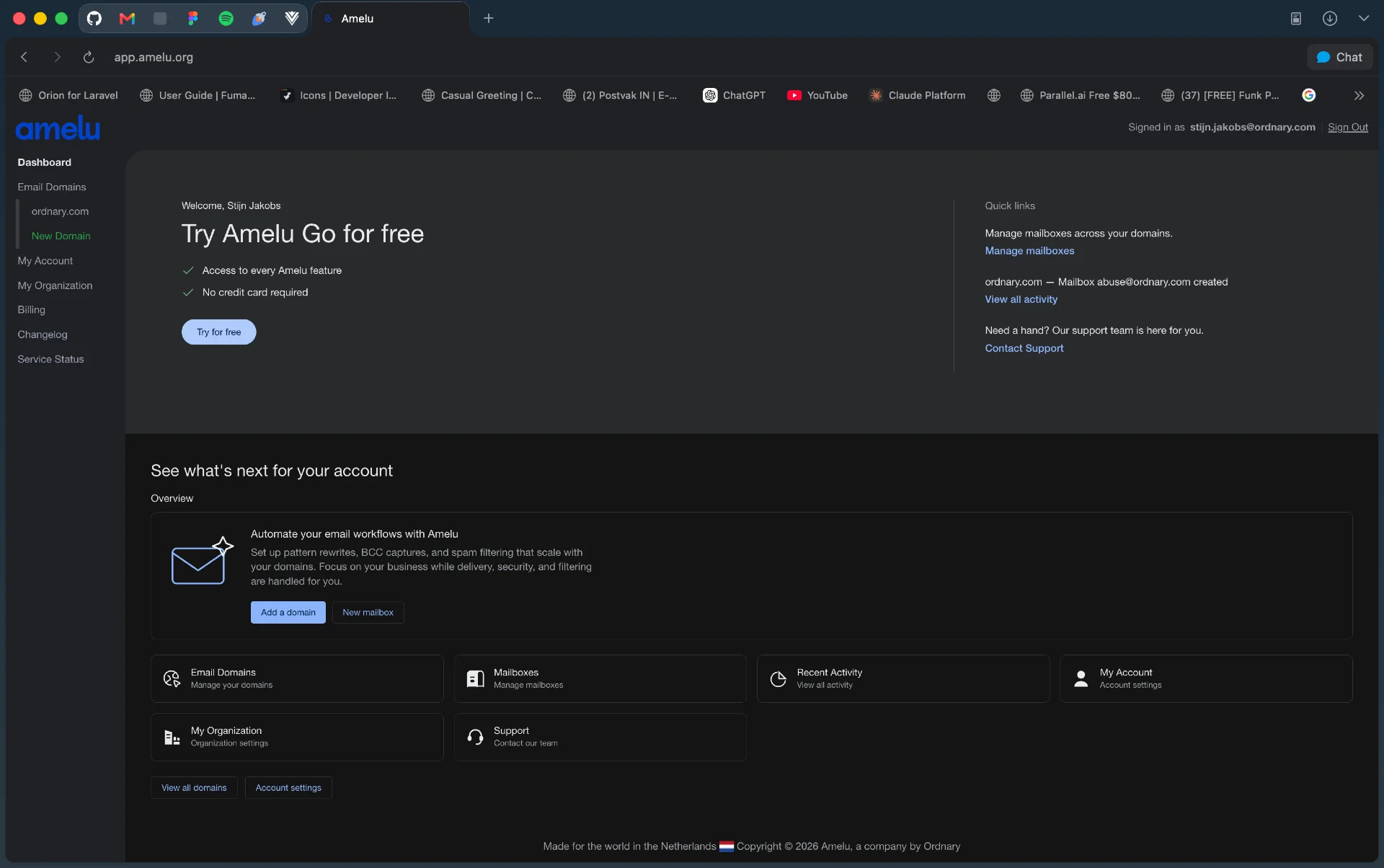1384x868 pixels.
Task: Select the Amelu browser tab
Action: click(391, 19)
